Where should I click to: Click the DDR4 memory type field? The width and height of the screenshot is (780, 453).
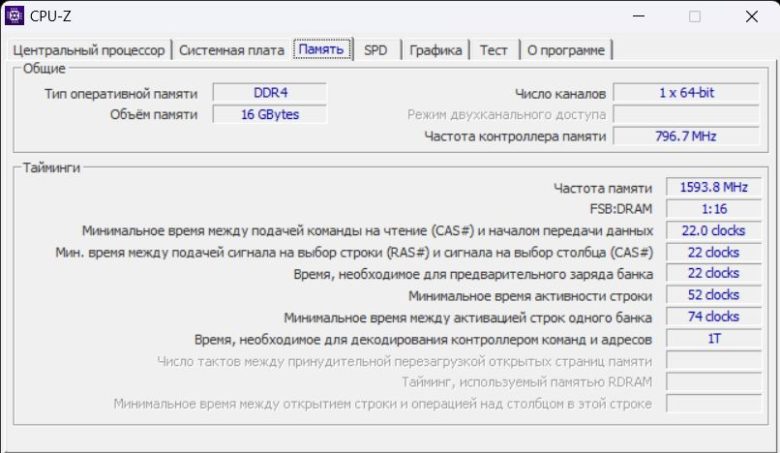(x=270, y=92)
